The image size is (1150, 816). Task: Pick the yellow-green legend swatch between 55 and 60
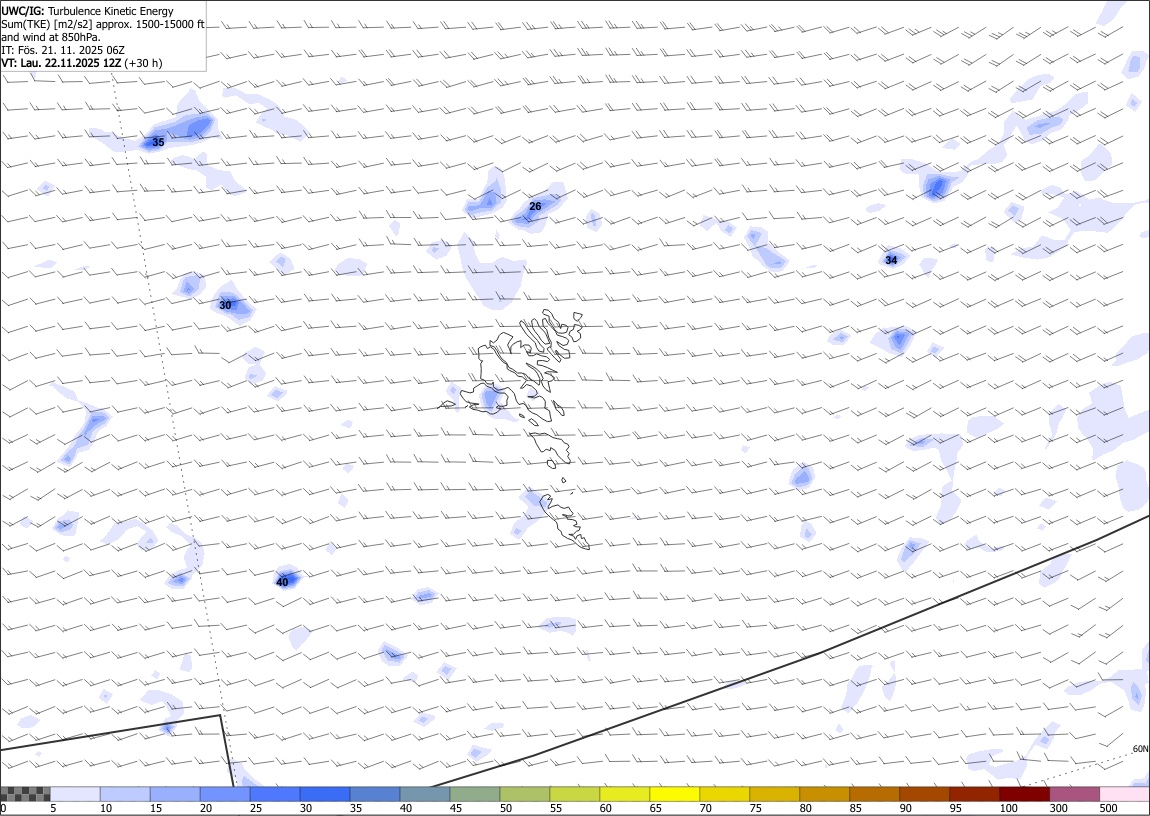coord(574,794)
